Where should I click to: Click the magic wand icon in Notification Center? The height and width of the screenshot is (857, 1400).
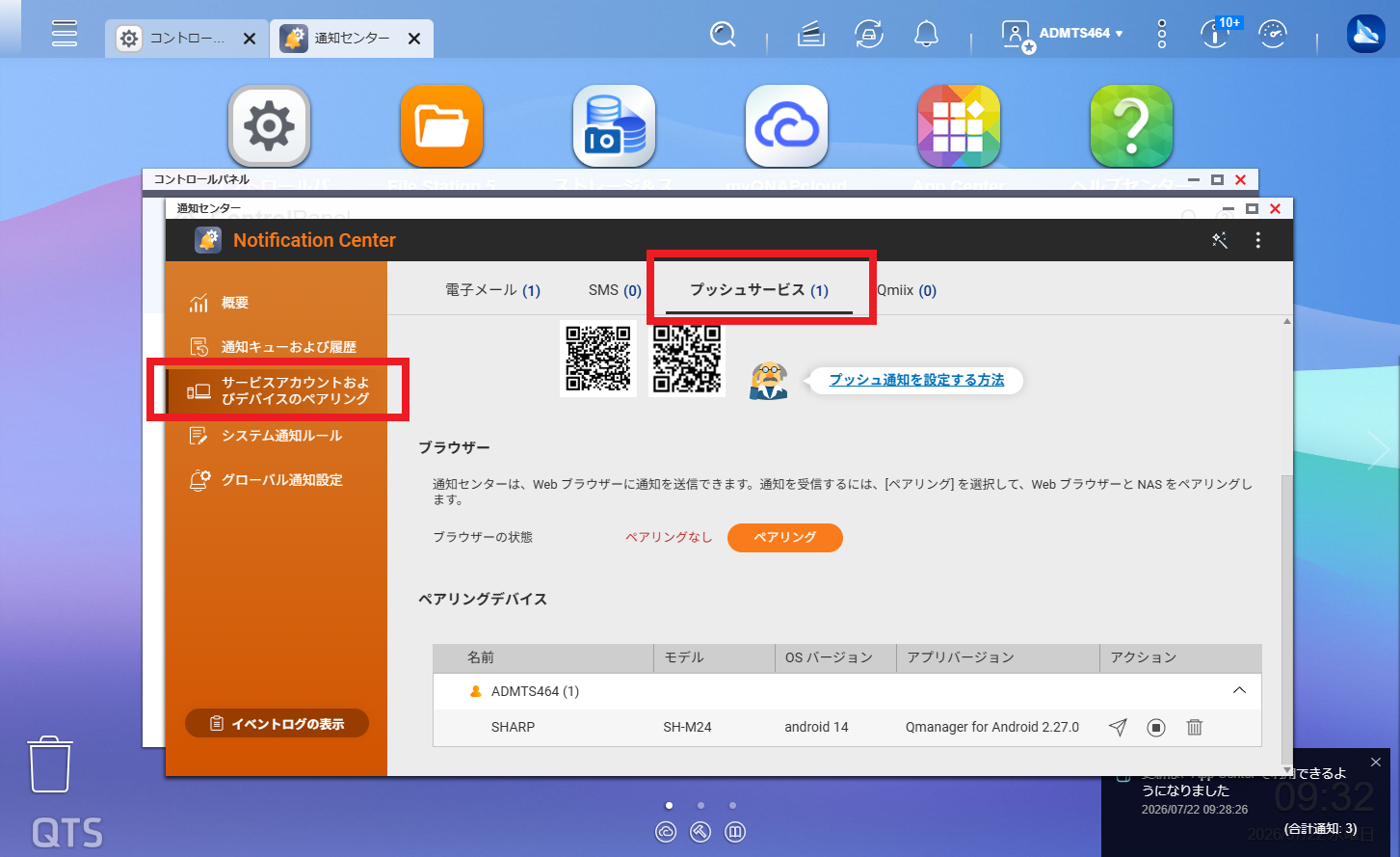click(x=1220, y=240)
